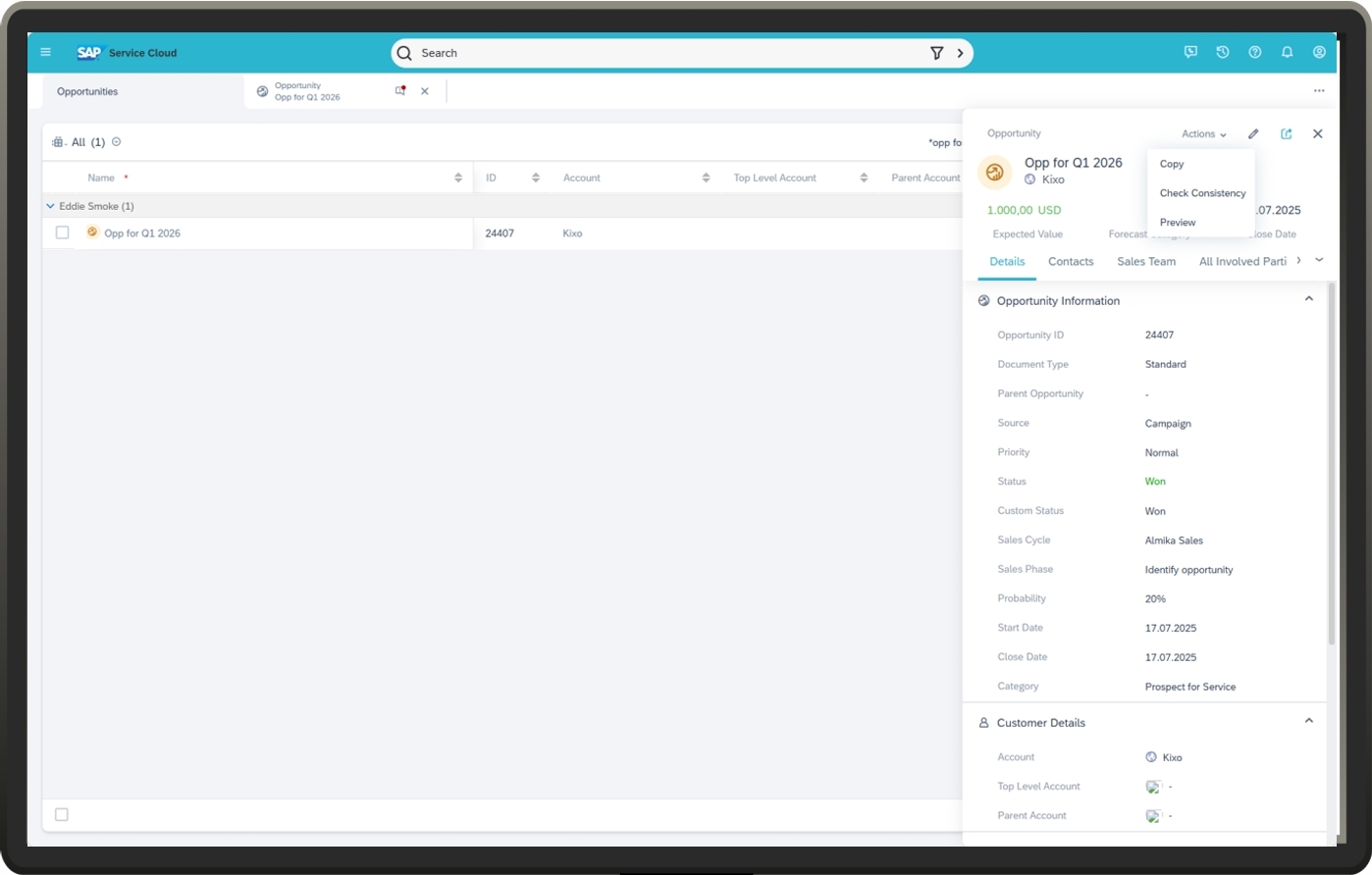1372x875 pixels.
Task: Open the feedback chat icon in header
Action: (x=1190, y=52)
